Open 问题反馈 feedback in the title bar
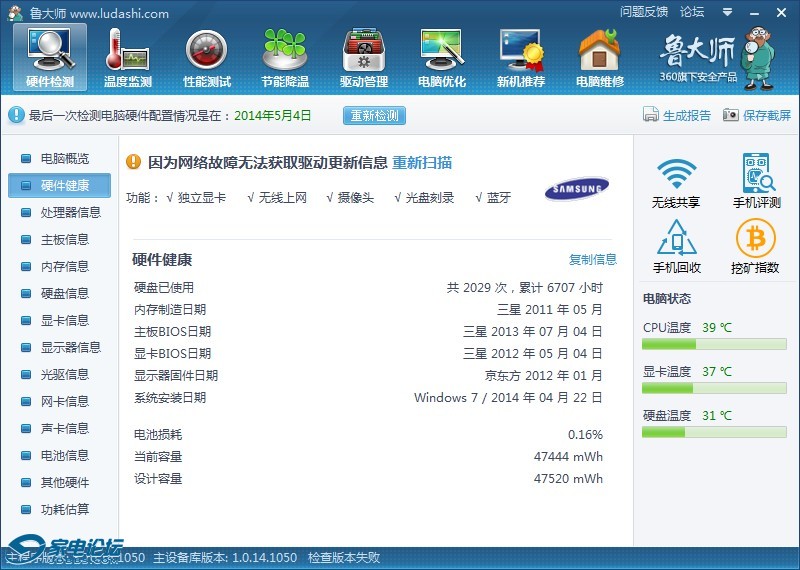The height and width of the screenshot is (570, 800). coord(643,12)
